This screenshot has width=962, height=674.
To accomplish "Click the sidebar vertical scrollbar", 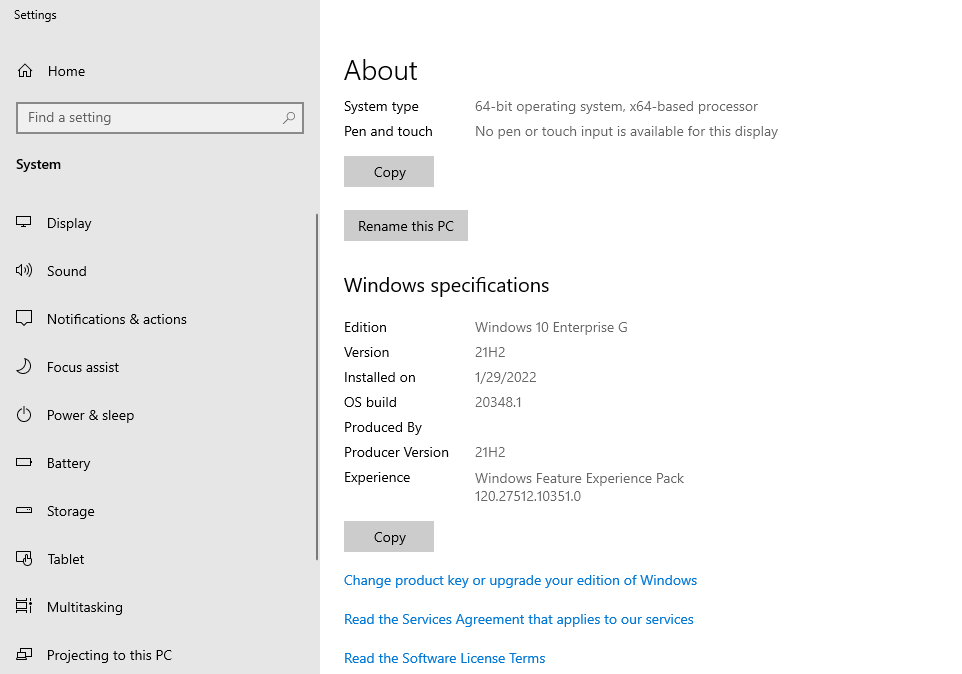I will click(x=317, y=386).
